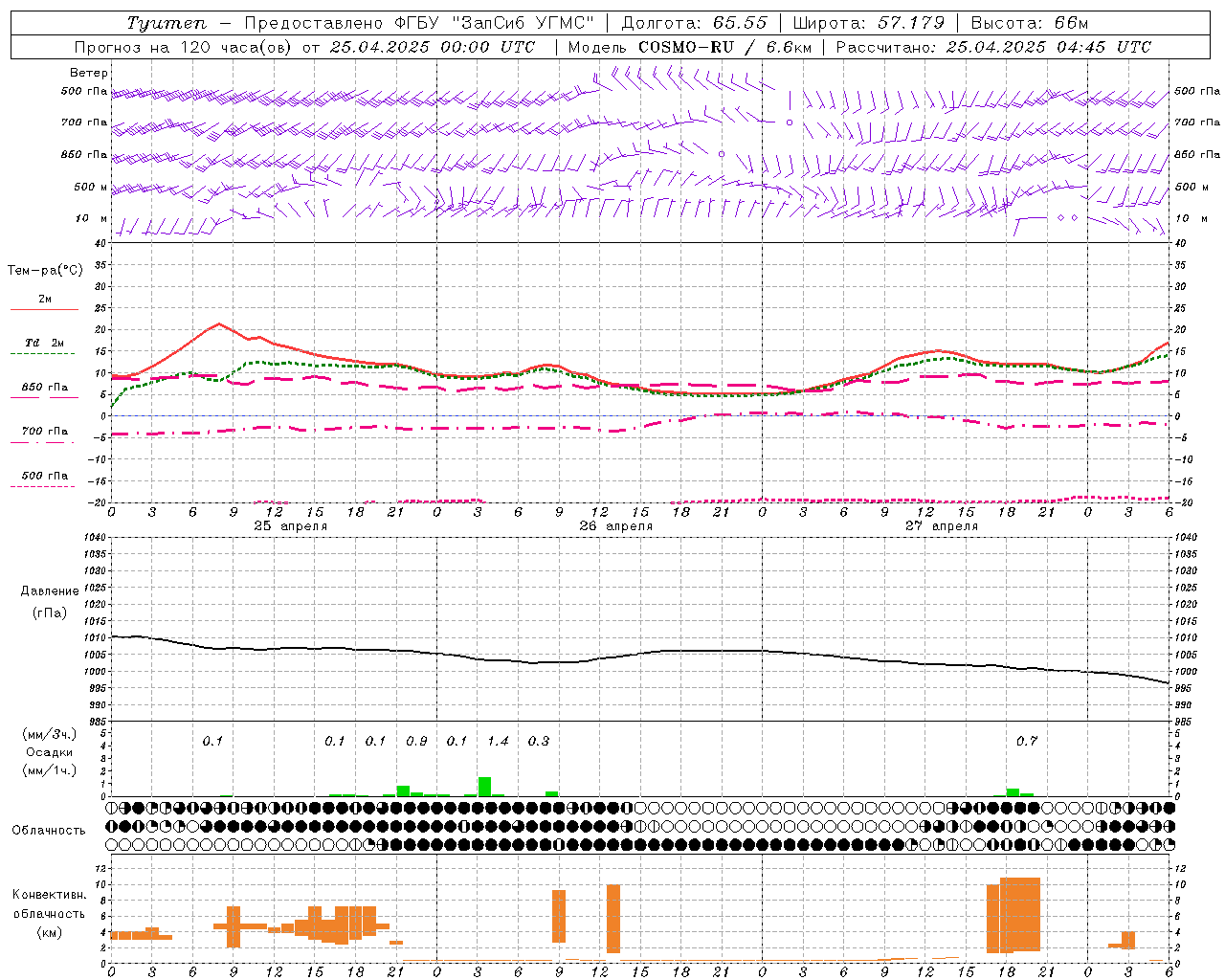Click the tallest green precipitation bar under 1.4
Screen dimensions: 1225x980
click(484, 787)
